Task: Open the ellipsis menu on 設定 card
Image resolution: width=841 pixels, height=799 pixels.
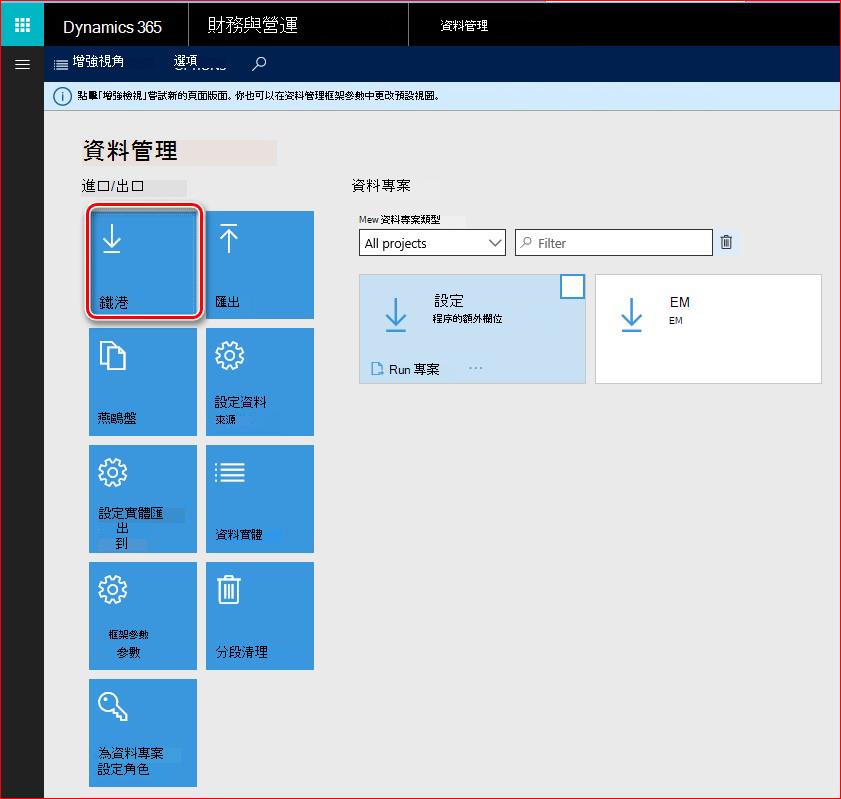Action: (x=475, y=368)
